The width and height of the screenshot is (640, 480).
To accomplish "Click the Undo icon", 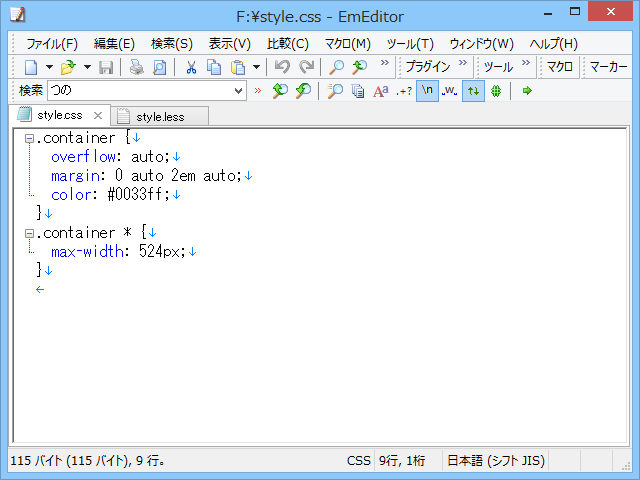I will click(282, 67).
